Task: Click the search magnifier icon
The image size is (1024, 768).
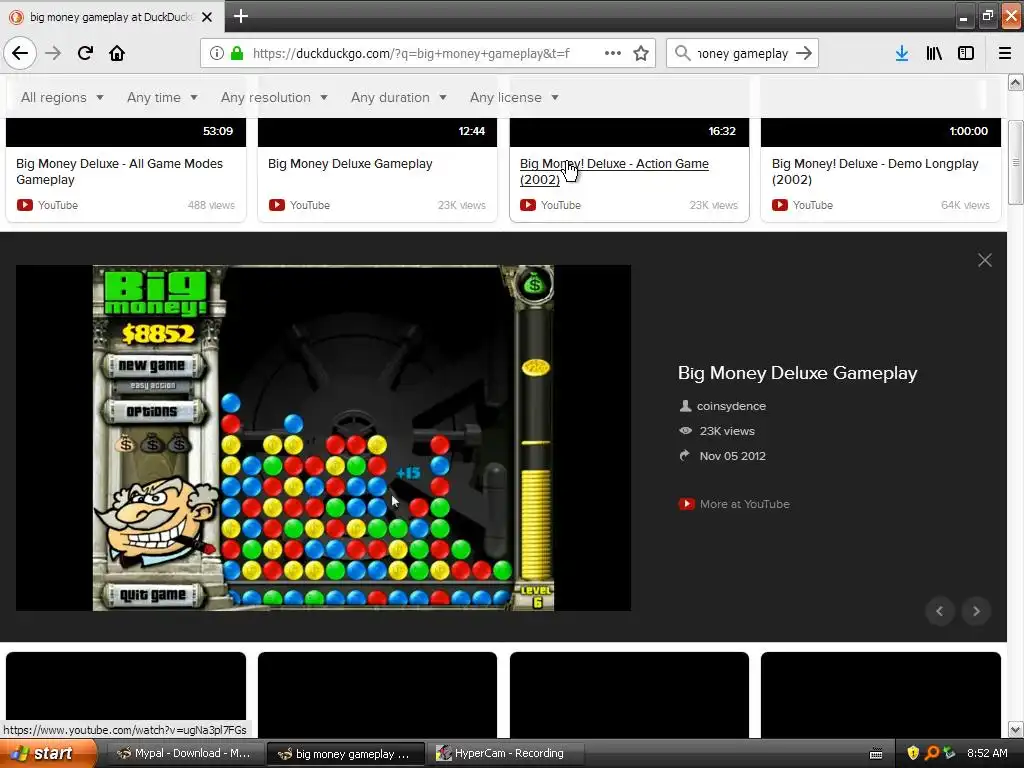Action: coord(682,53)
